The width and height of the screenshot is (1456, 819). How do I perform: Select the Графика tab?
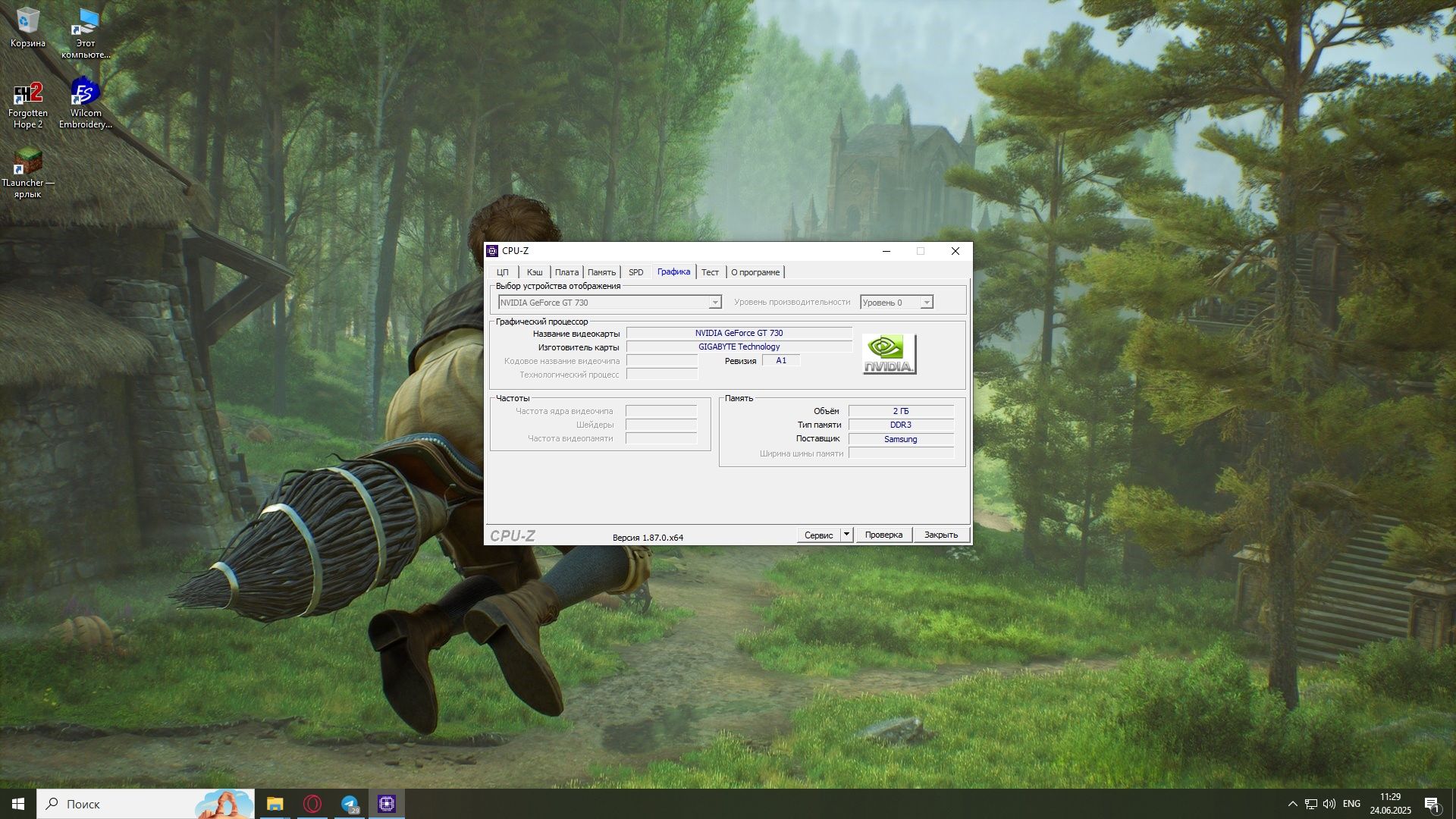tap(674, 271)
